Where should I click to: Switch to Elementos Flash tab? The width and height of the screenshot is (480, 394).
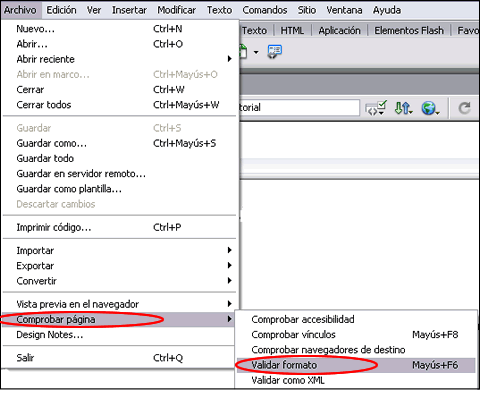coord(409,31)
